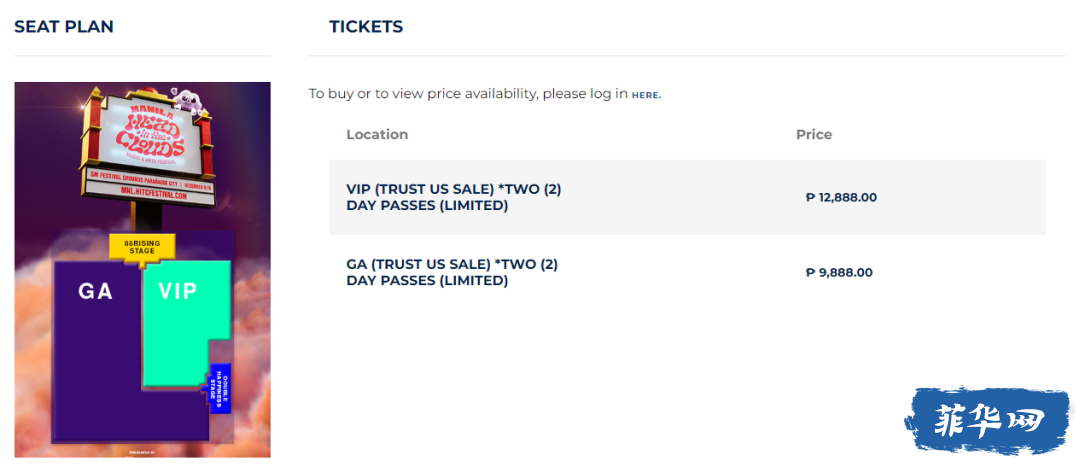Click the TICKETS heading

(366, 27)
